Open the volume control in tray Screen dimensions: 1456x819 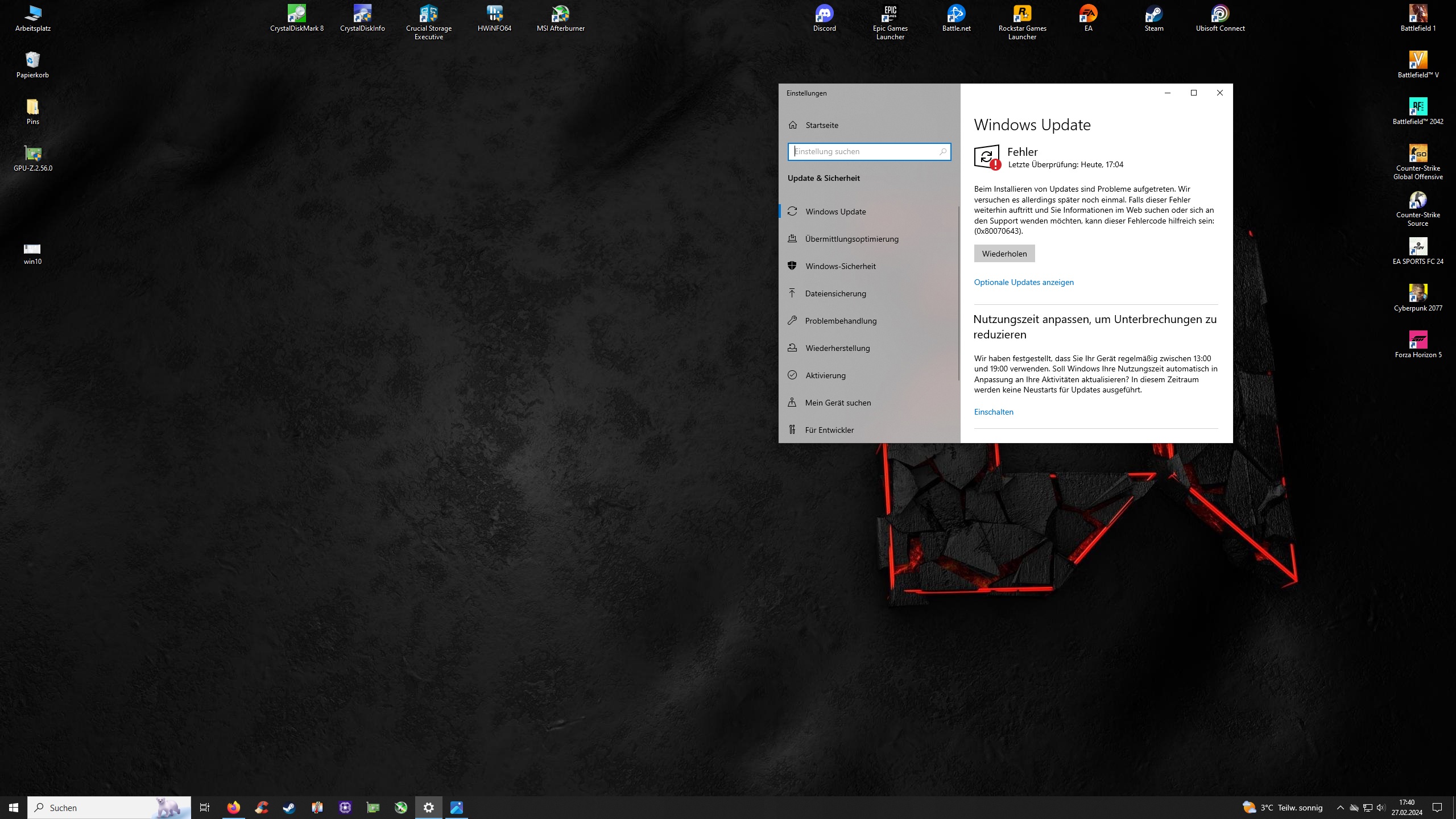1380,808
